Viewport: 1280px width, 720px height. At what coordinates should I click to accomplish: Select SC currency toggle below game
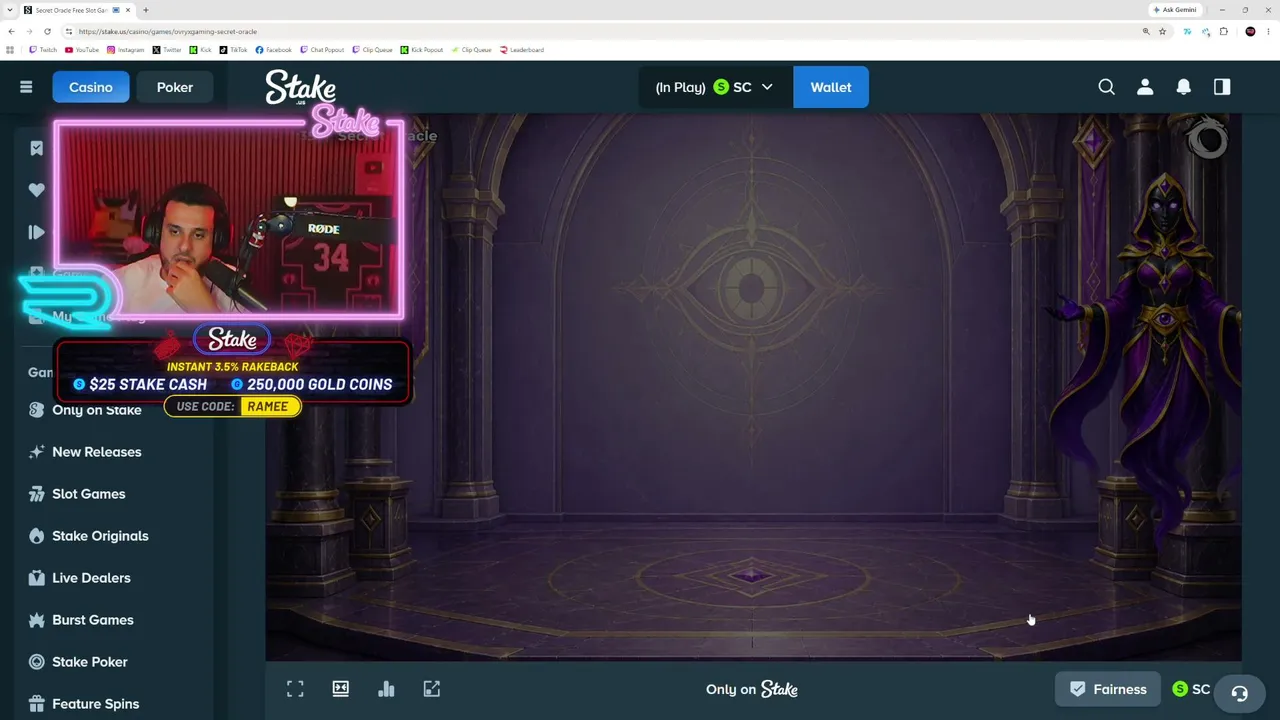pos(1191,689)
